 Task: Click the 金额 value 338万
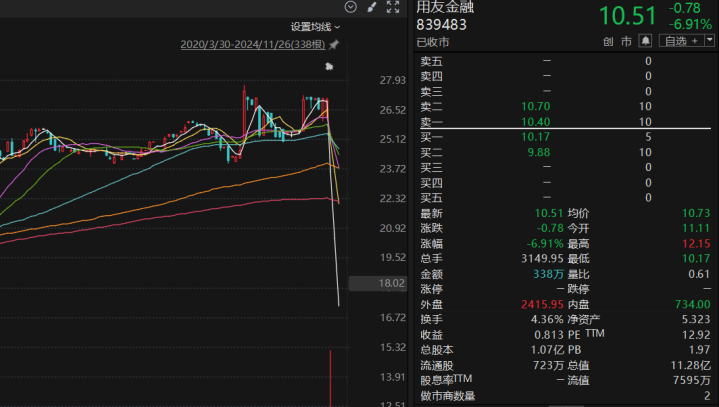548,274
